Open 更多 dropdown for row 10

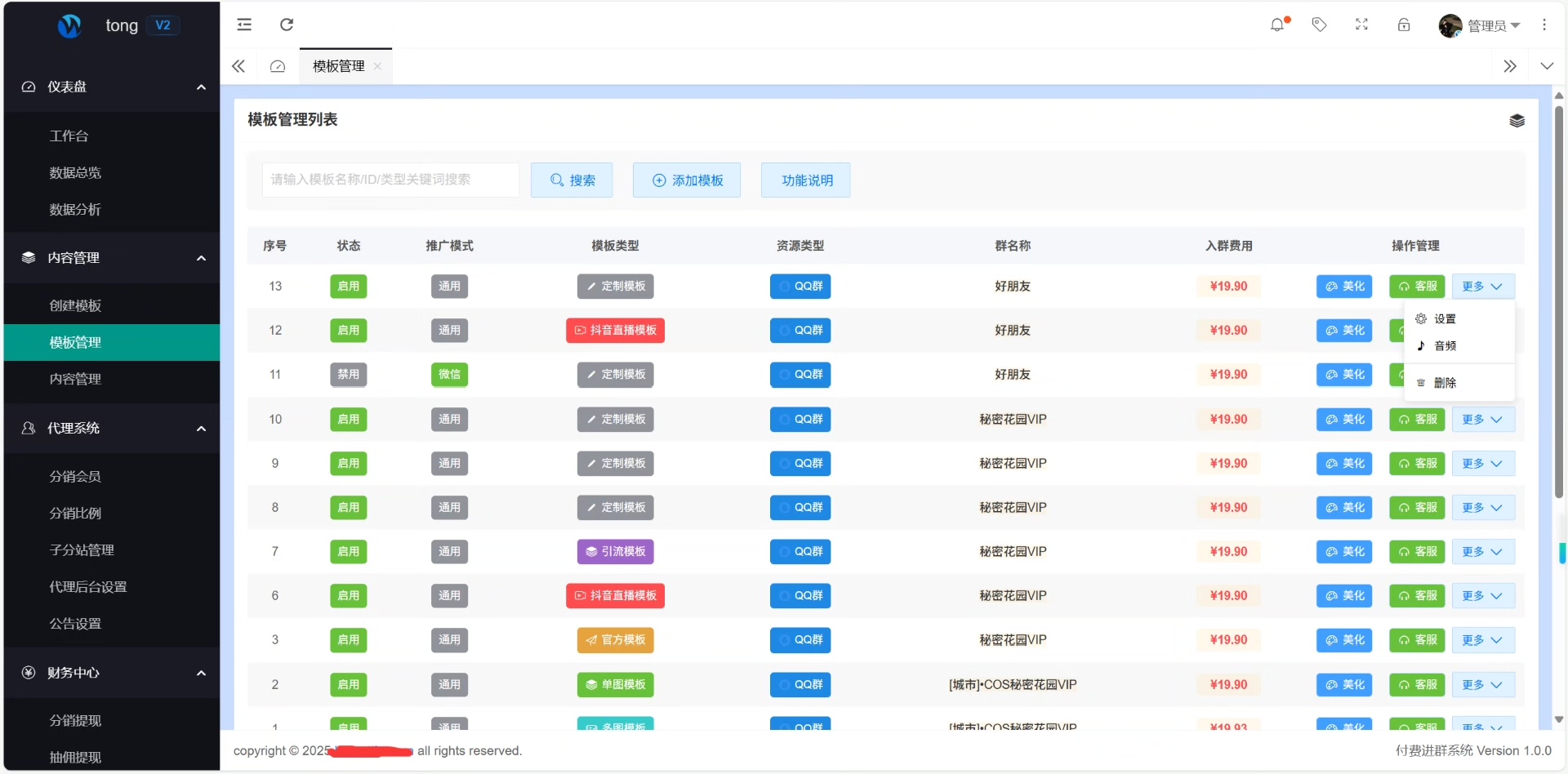pos(1482,420)
